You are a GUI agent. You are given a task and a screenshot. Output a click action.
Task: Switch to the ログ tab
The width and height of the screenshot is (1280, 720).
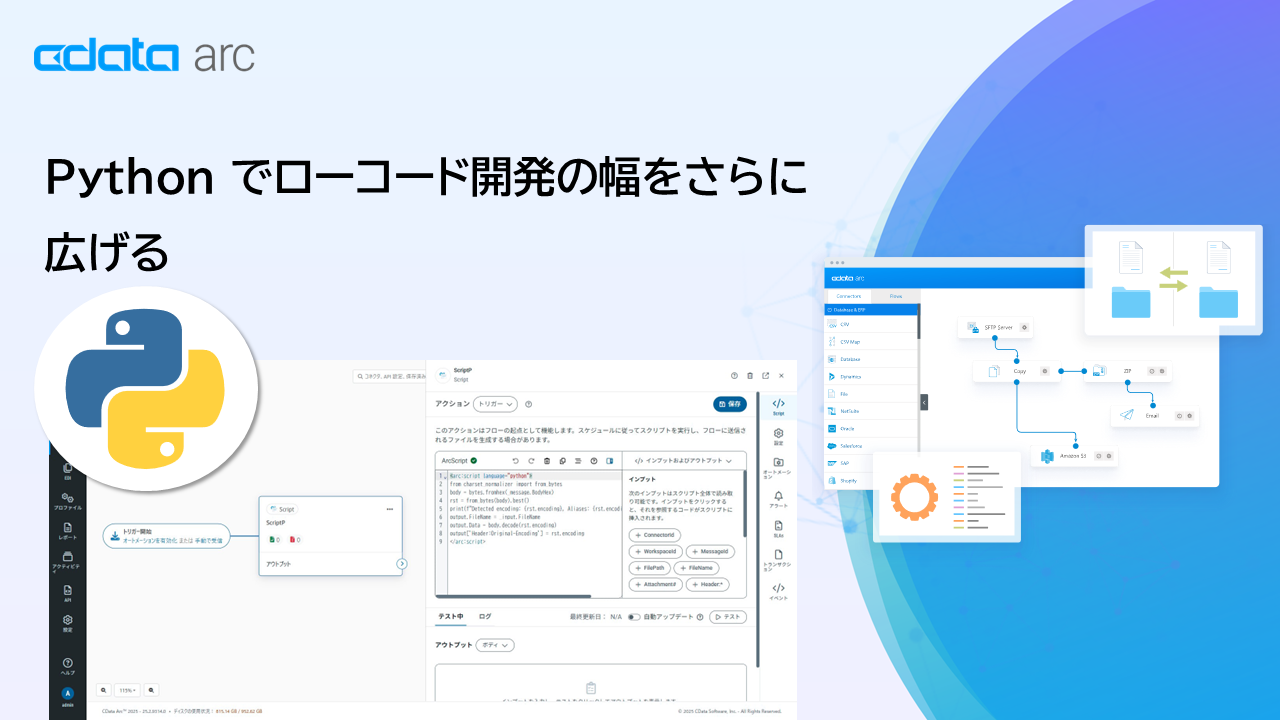point(485,616)
